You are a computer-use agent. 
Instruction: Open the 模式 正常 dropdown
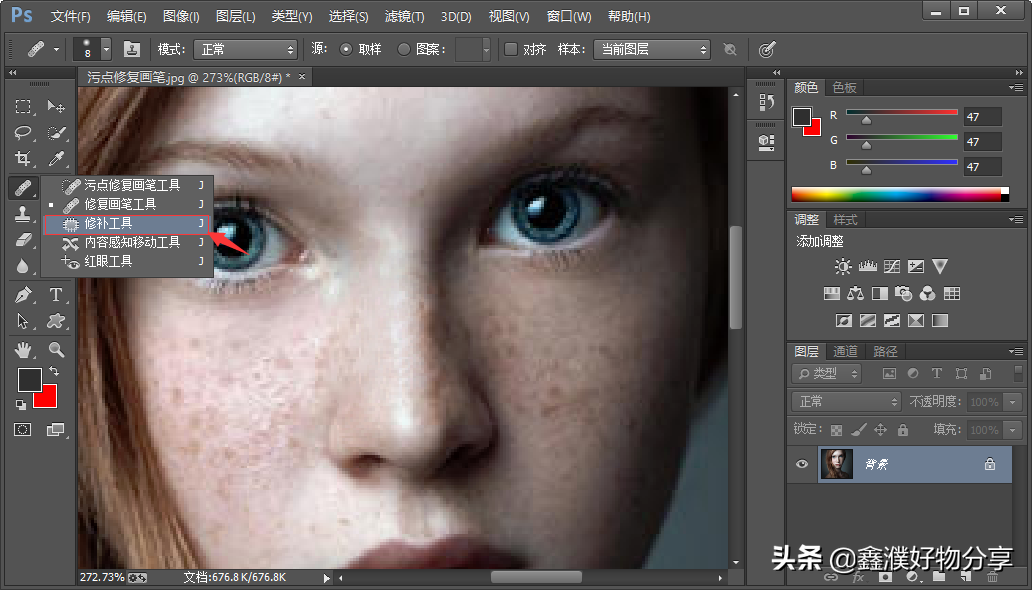pos(245,49)
